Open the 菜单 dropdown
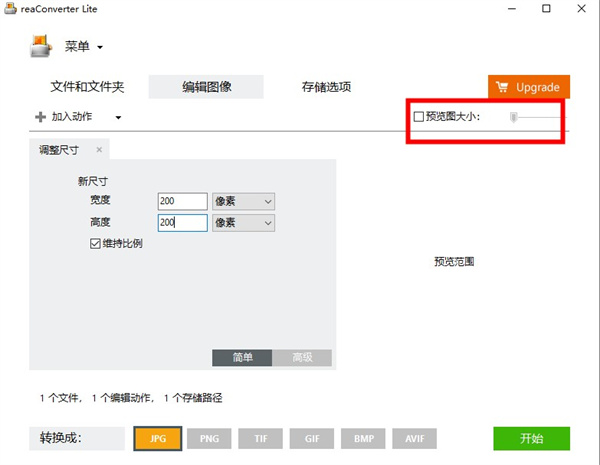Viewport: 600px width, 465px height. [84, 47]
